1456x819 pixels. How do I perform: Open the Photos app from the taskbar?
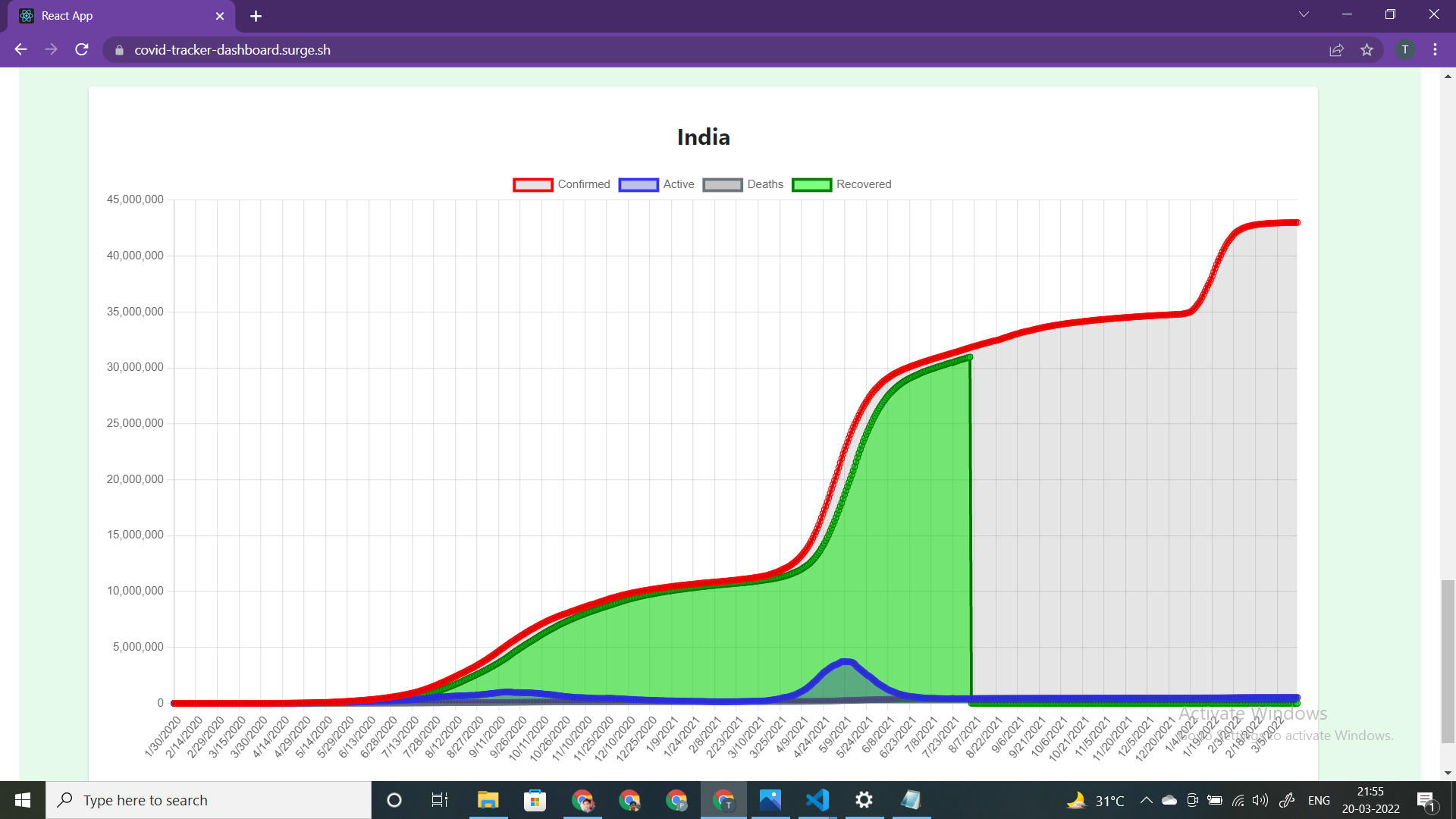click(770, 799)
